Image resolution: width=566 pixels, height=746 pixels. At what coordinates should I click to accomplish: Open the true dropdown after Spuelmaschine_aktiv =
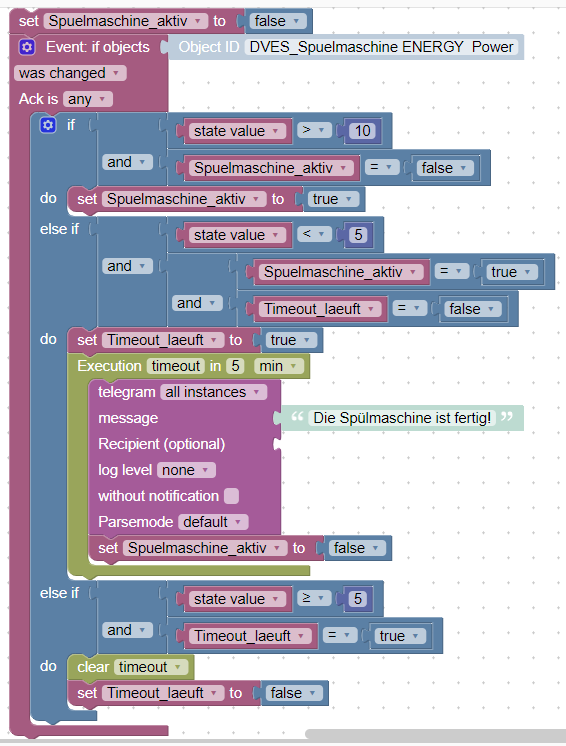tap(511, 272)
